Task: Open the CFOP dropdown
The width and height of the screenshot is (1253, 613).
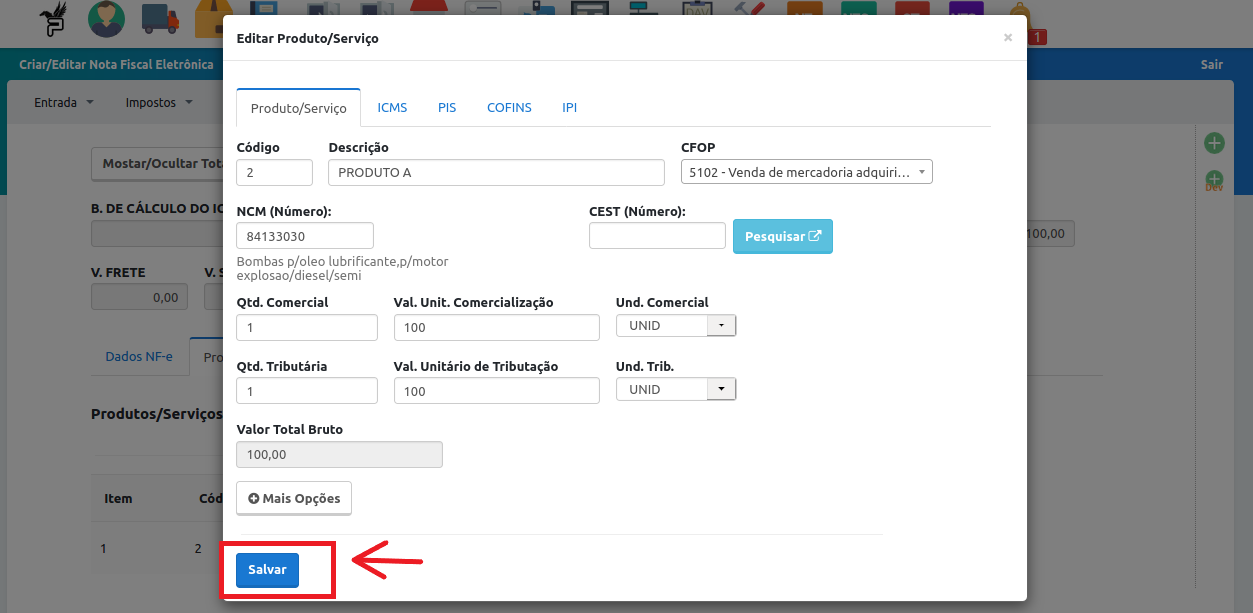Action: click(x=806, y=172)
